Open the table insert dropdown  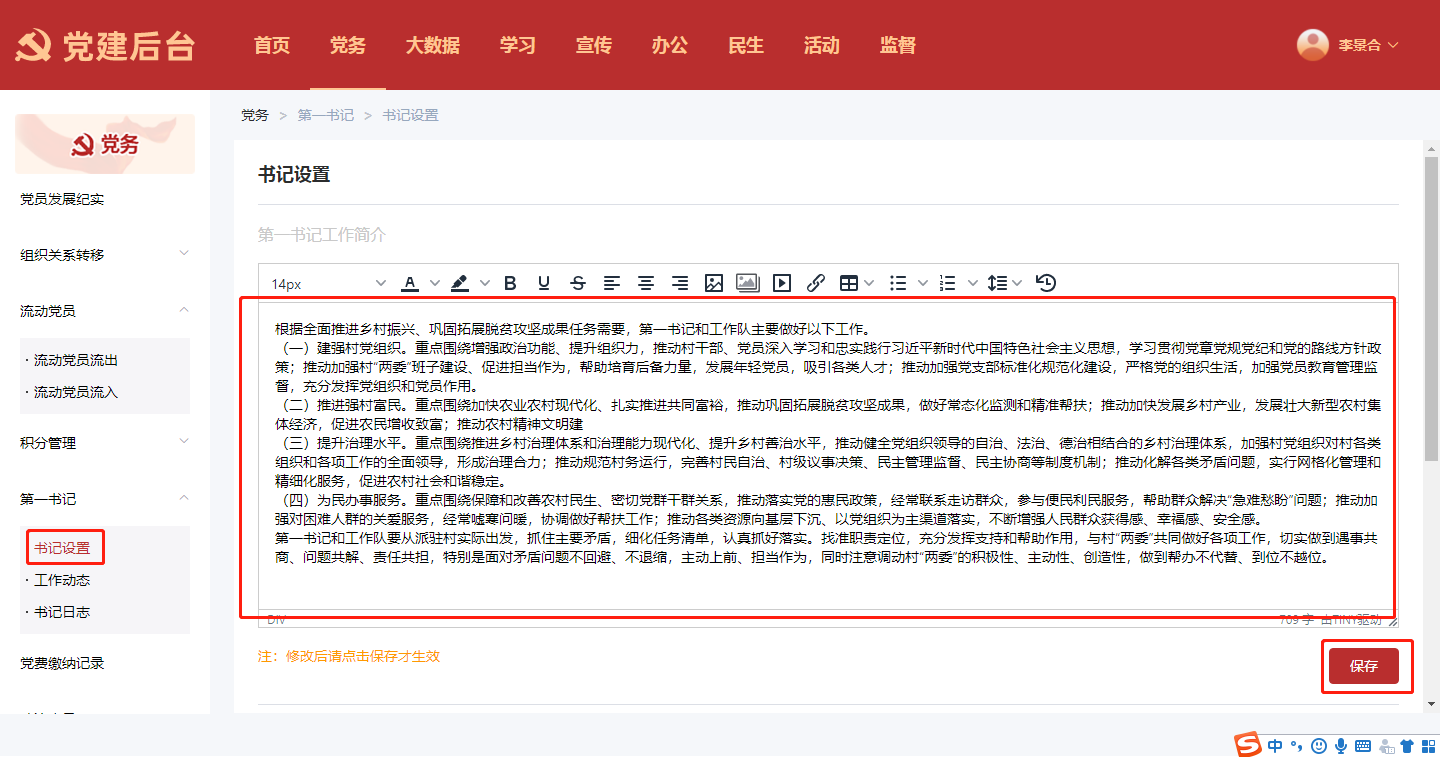tap(857, 283)
